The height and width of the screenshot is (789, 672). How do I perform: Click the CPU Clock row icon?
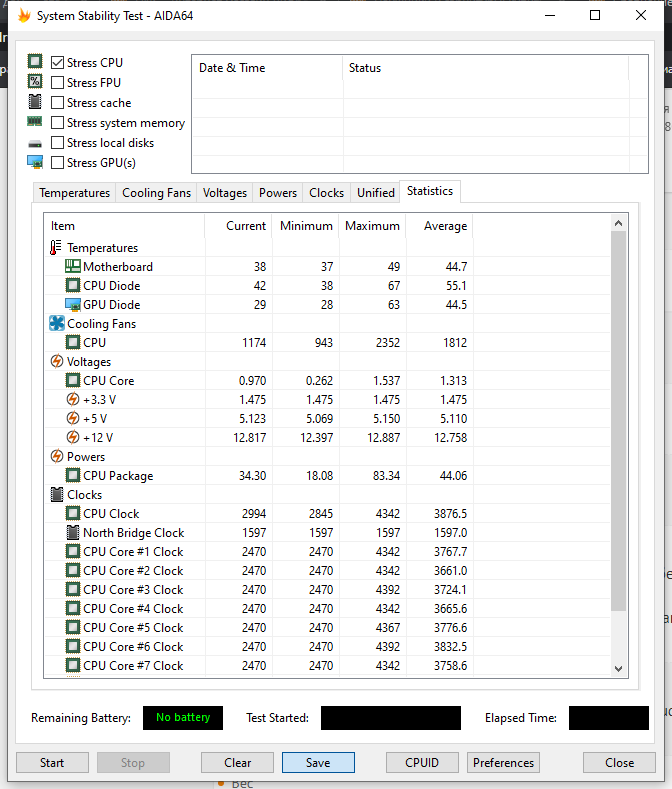pos(73,513)
